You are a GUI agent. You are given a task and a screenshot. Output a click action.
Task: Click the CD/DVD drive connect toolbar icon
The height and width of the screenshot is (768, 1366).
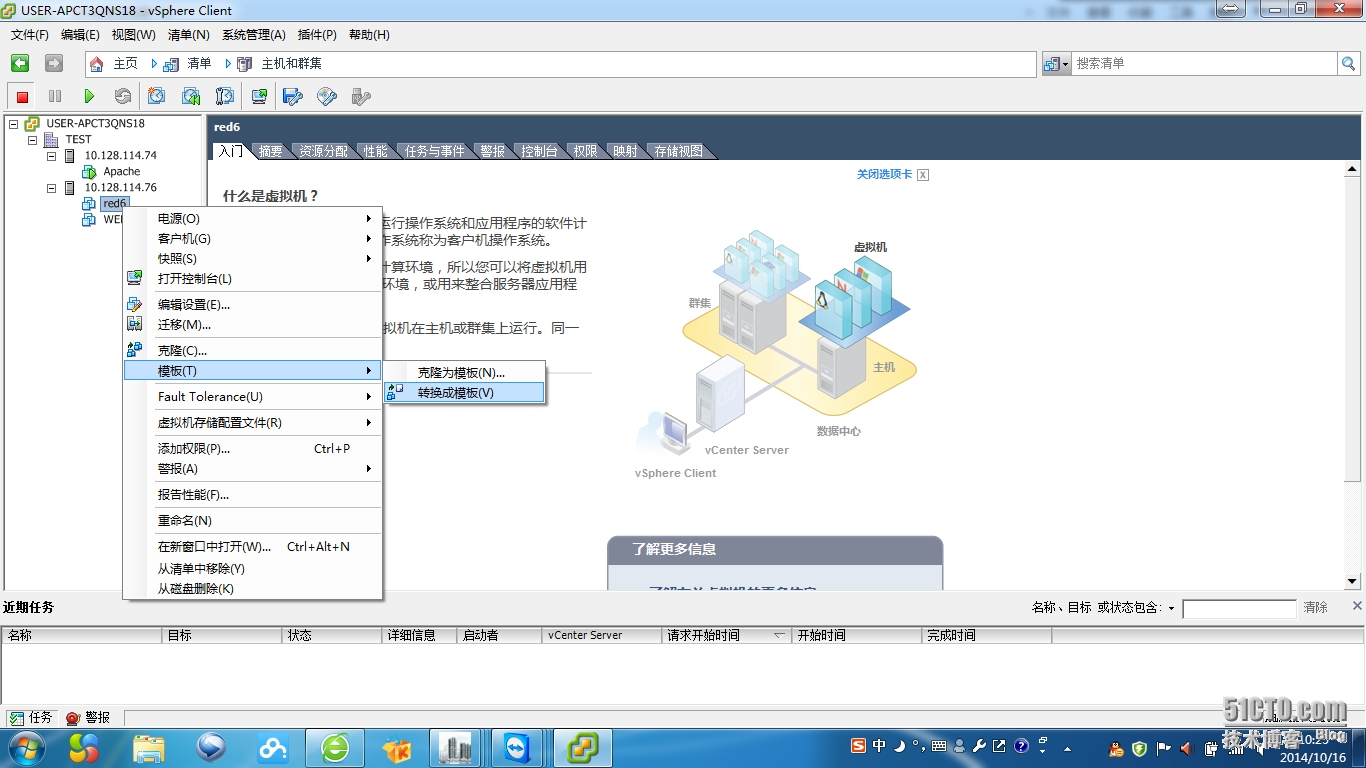click(327, 96)
